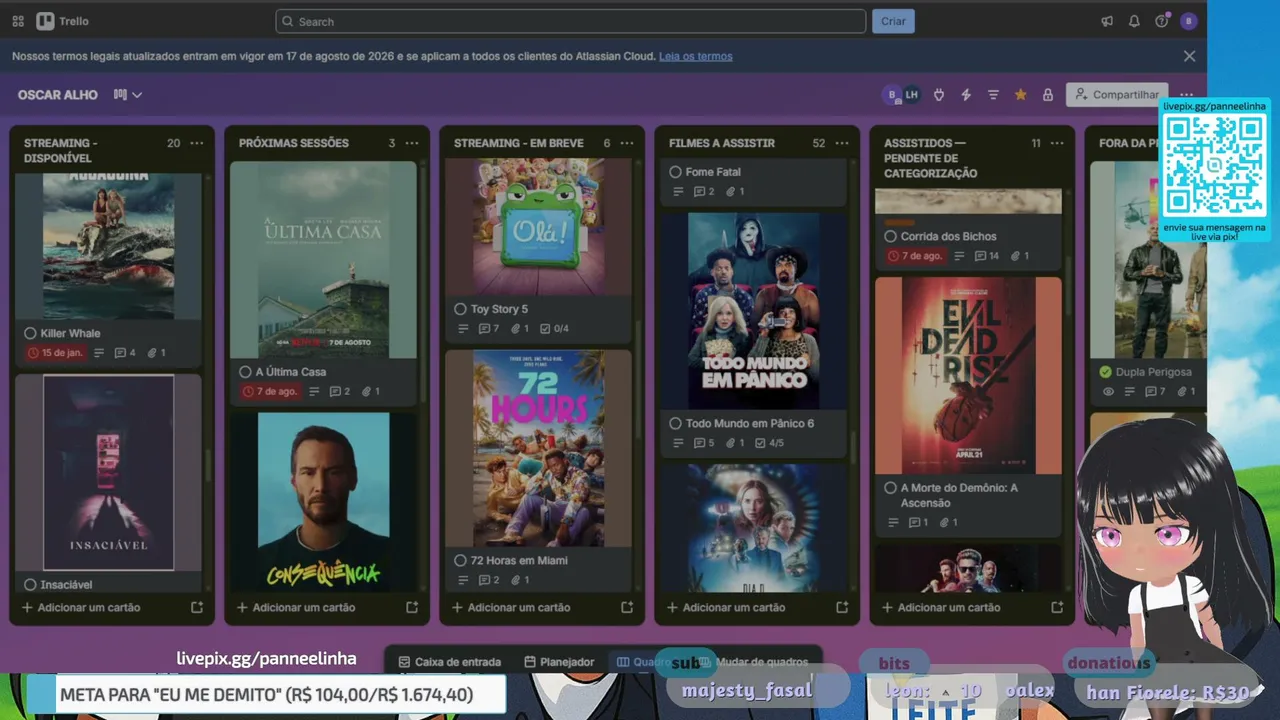Click the search field
The image size is (1280, 720).
[570, 21]
